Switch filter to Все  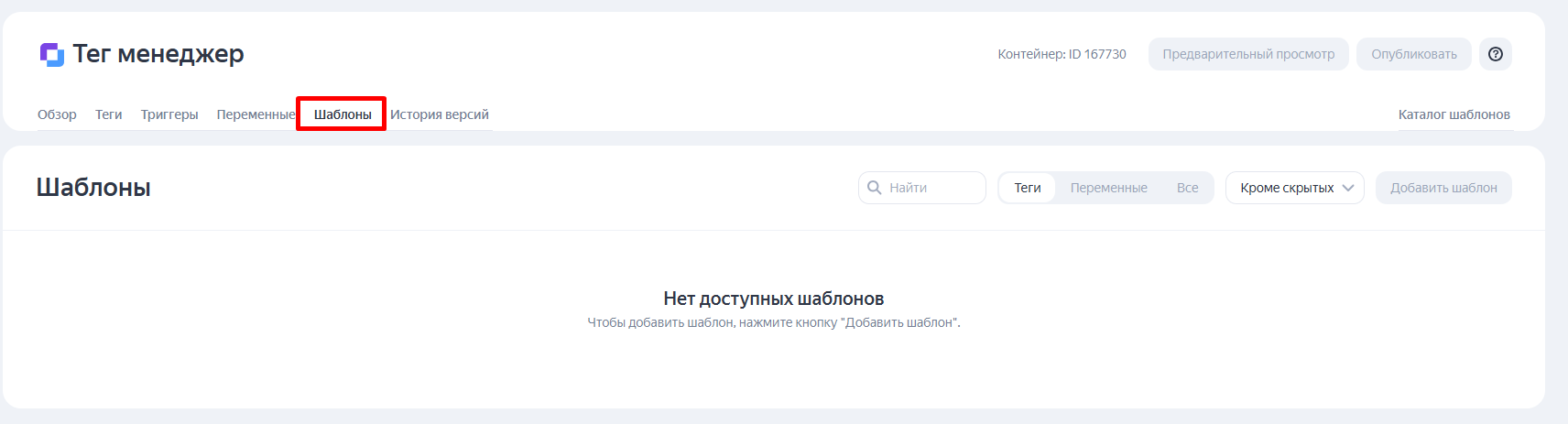(1187, 188)
